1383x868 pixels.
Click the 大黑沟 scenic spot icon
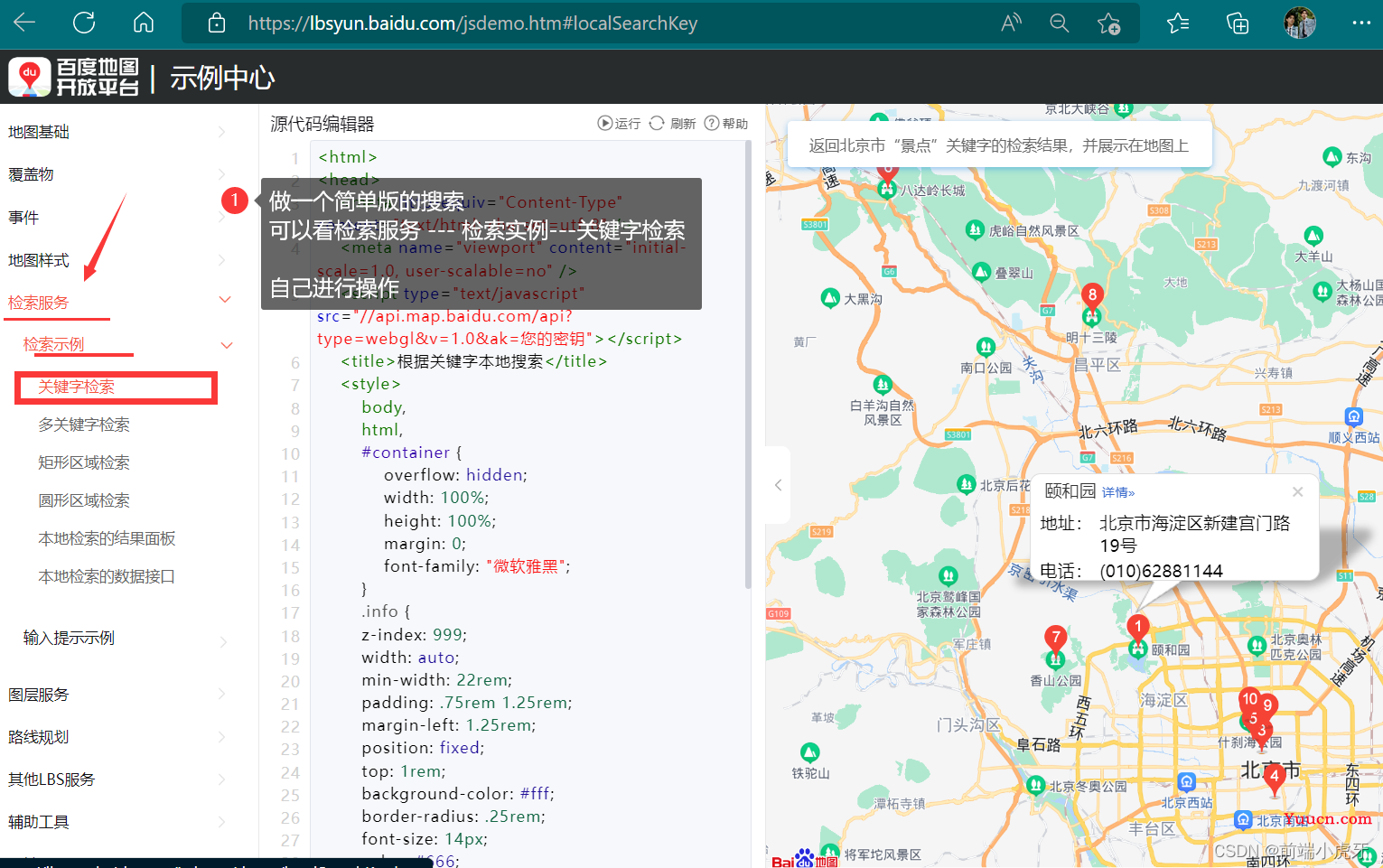coord(830,297)
